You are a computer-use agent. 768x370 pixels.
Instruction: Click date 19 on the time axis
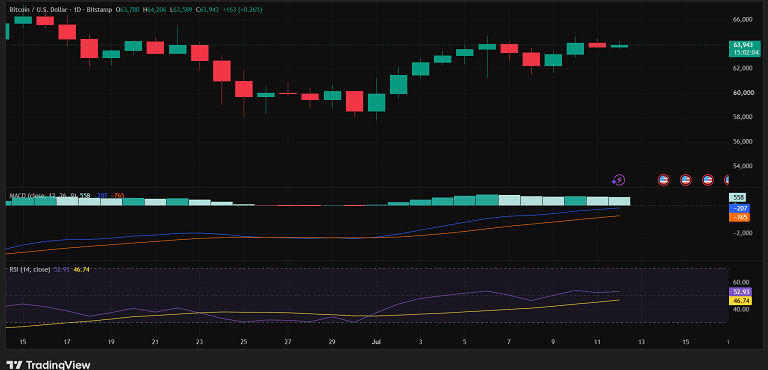(111, 342)
